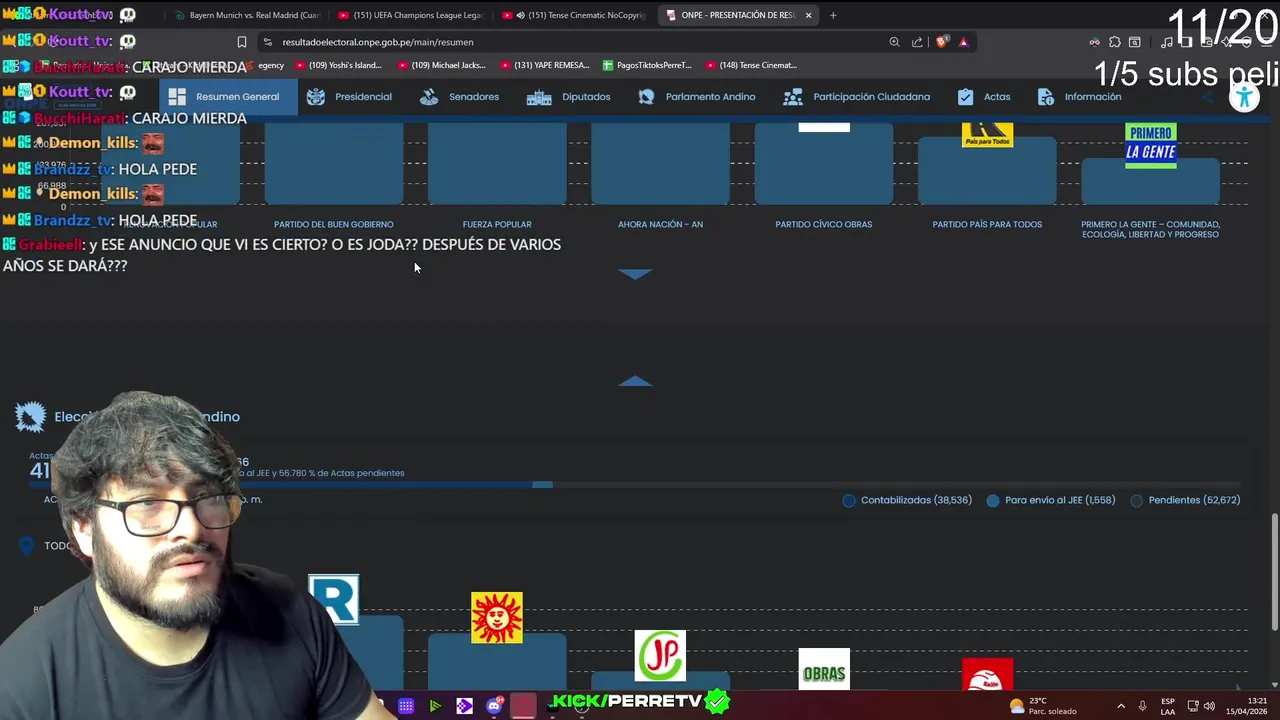Click the page vertical scrollbar

click(1274, 572)
